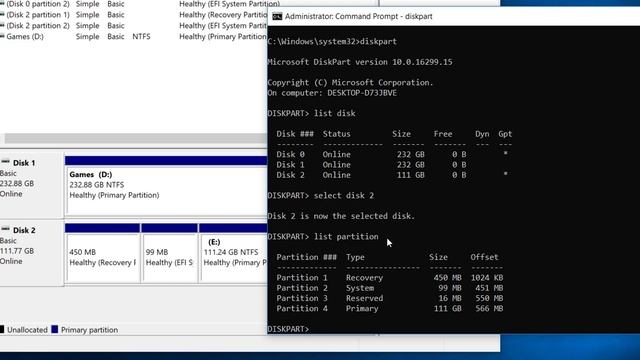Click the Offset column header in diskpart
This screenshot has height=360, width=640.
point(484,257)
